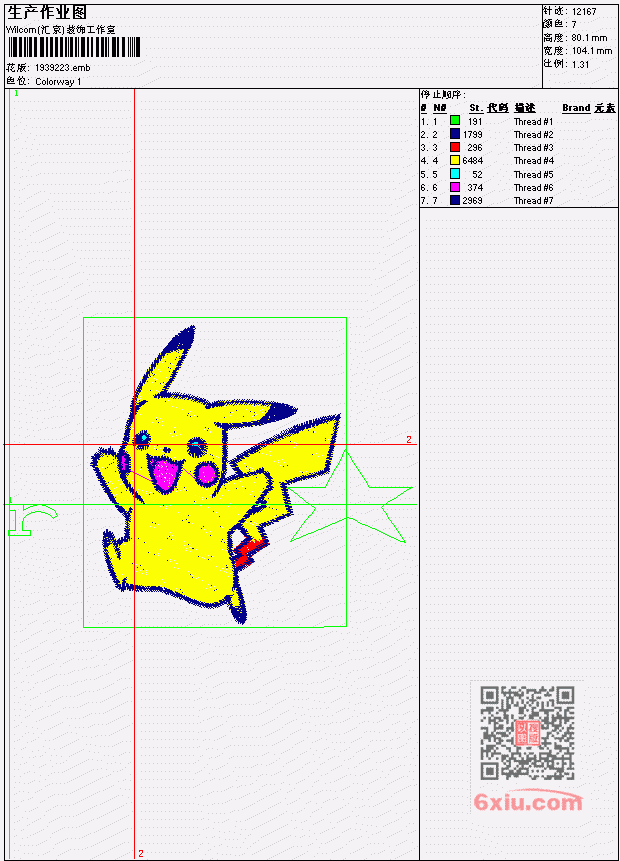Click stitch count 52 in the stop sequence

(x=477, y=175)
